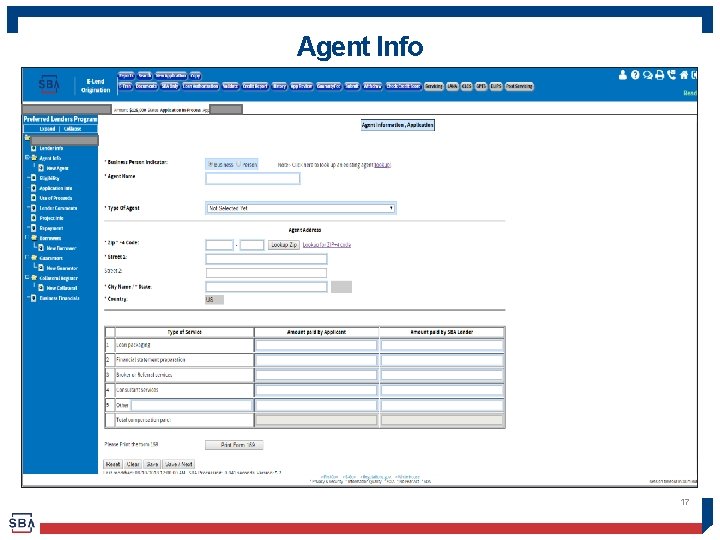Click the Lender Info document icon
This screenshot has width=720, height=540.
point(34,148)
